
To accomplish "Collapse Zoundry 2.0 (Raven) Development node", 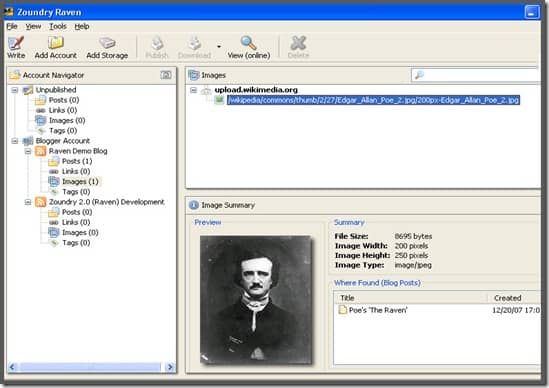I will [28, 202].
